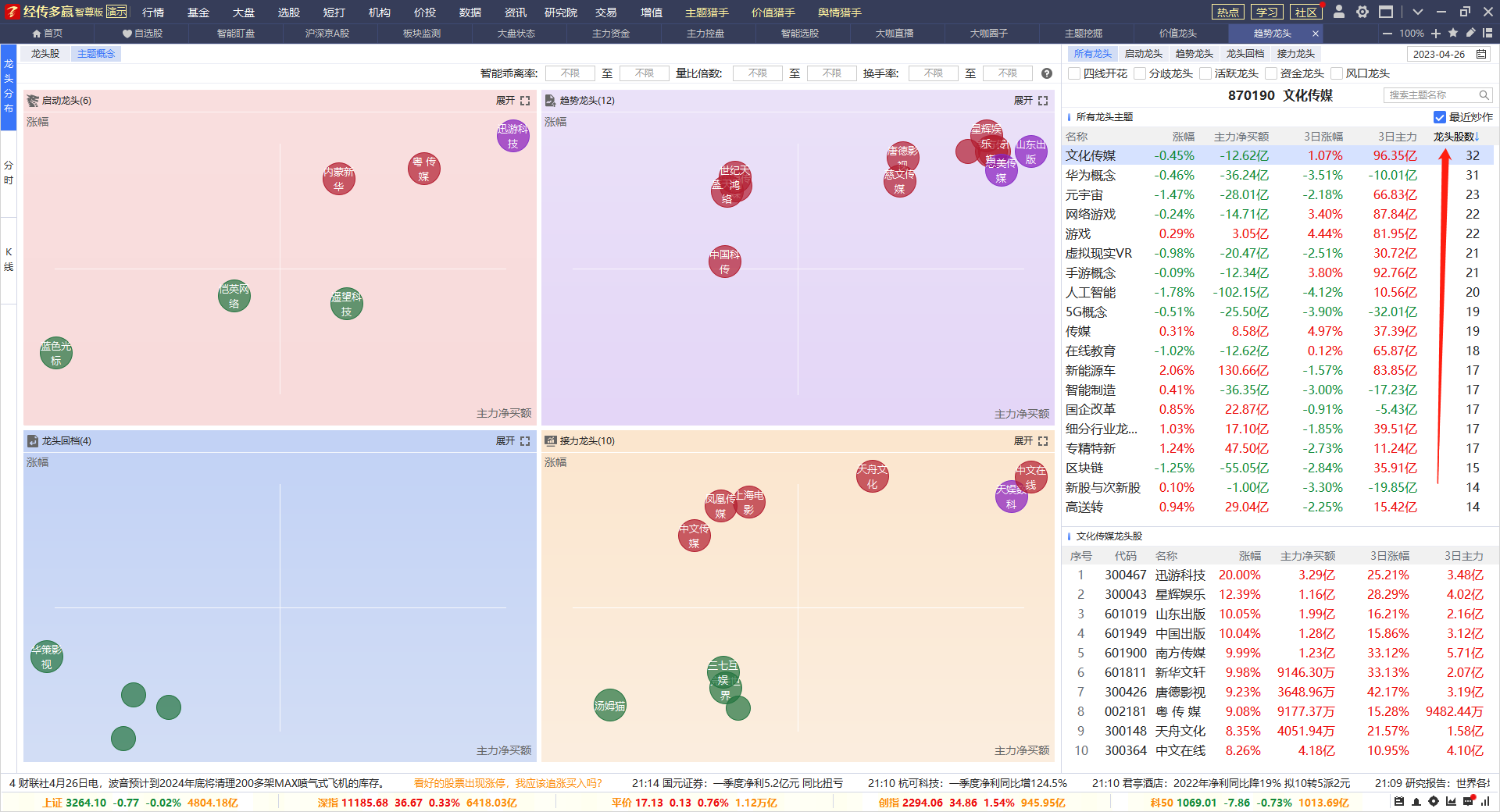Open the user account icon
This screenshot has height=812, width=1500.
pyautogui.click(x=1339, y=12)
